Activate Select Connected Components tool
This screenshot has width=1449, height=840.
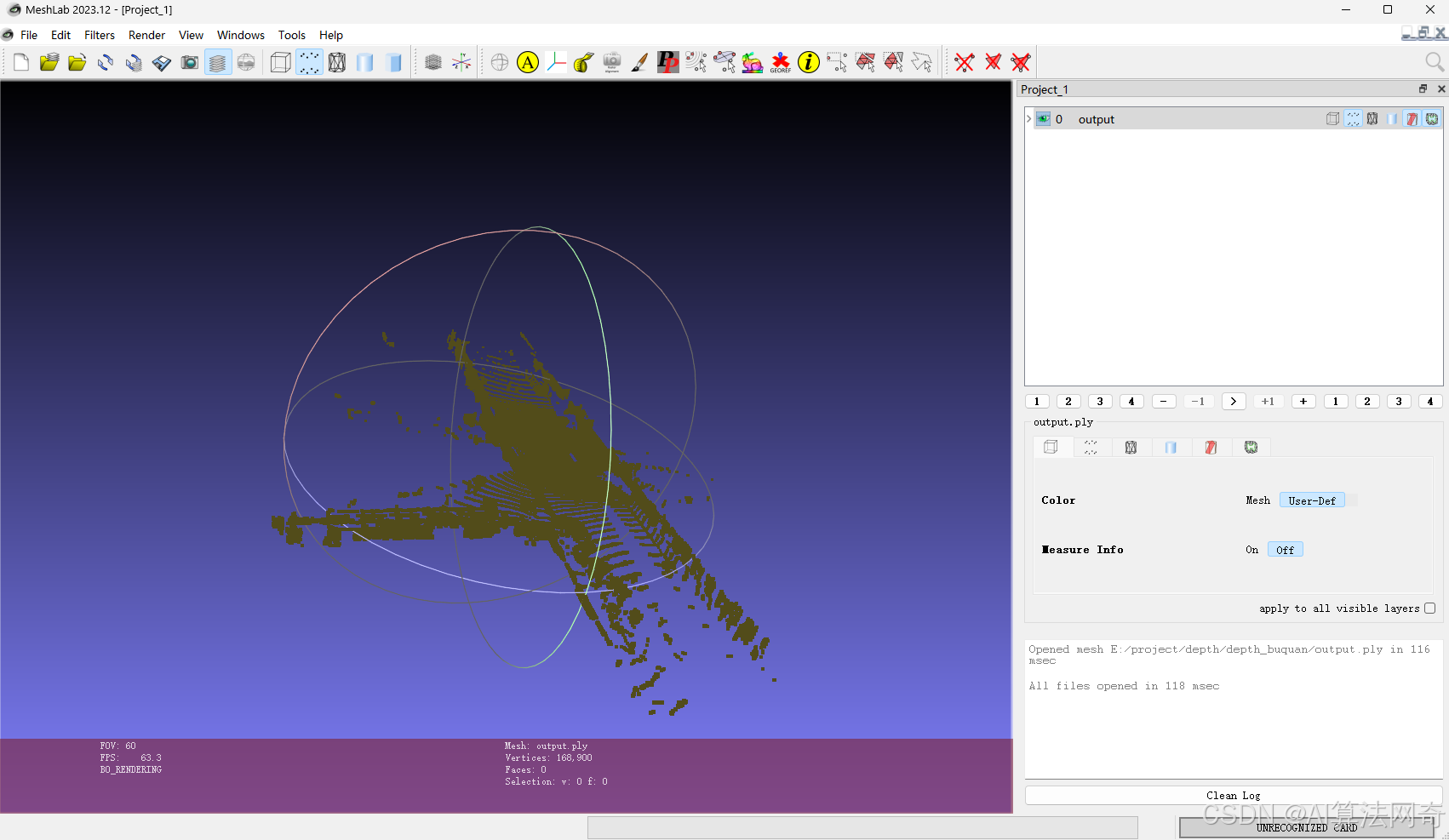tap(893, 62)
